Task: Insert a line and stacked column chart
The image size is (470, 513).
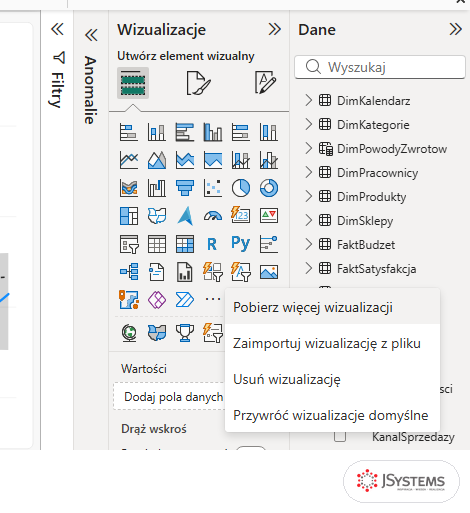Action: coord(241,160)
